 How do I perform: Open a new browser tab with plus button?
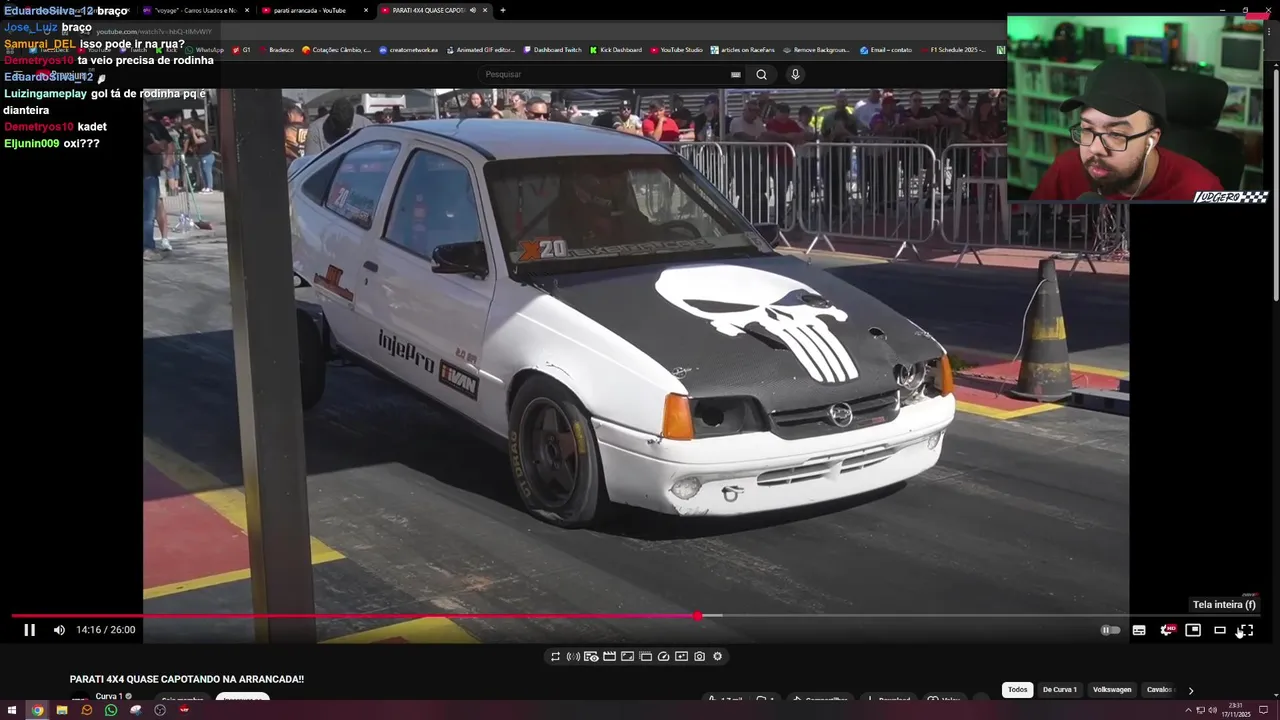(503, 10)
